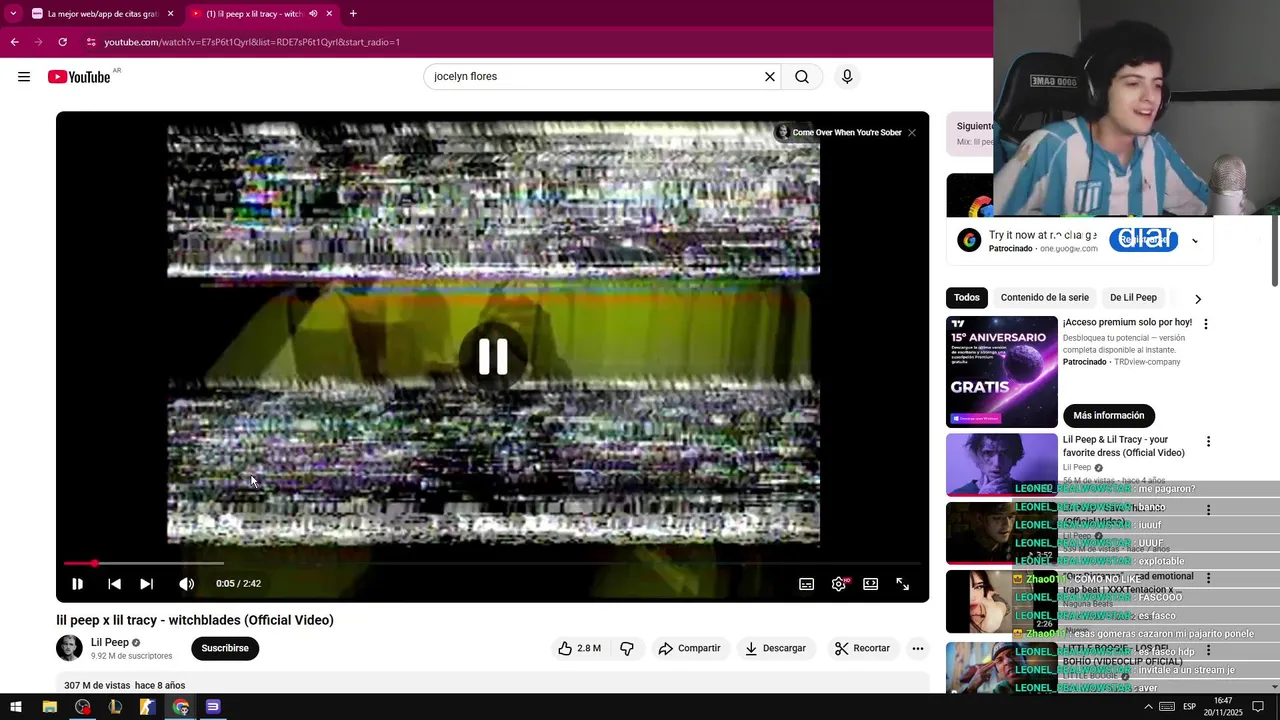Seek on the video progress bar

click(492, 564)
